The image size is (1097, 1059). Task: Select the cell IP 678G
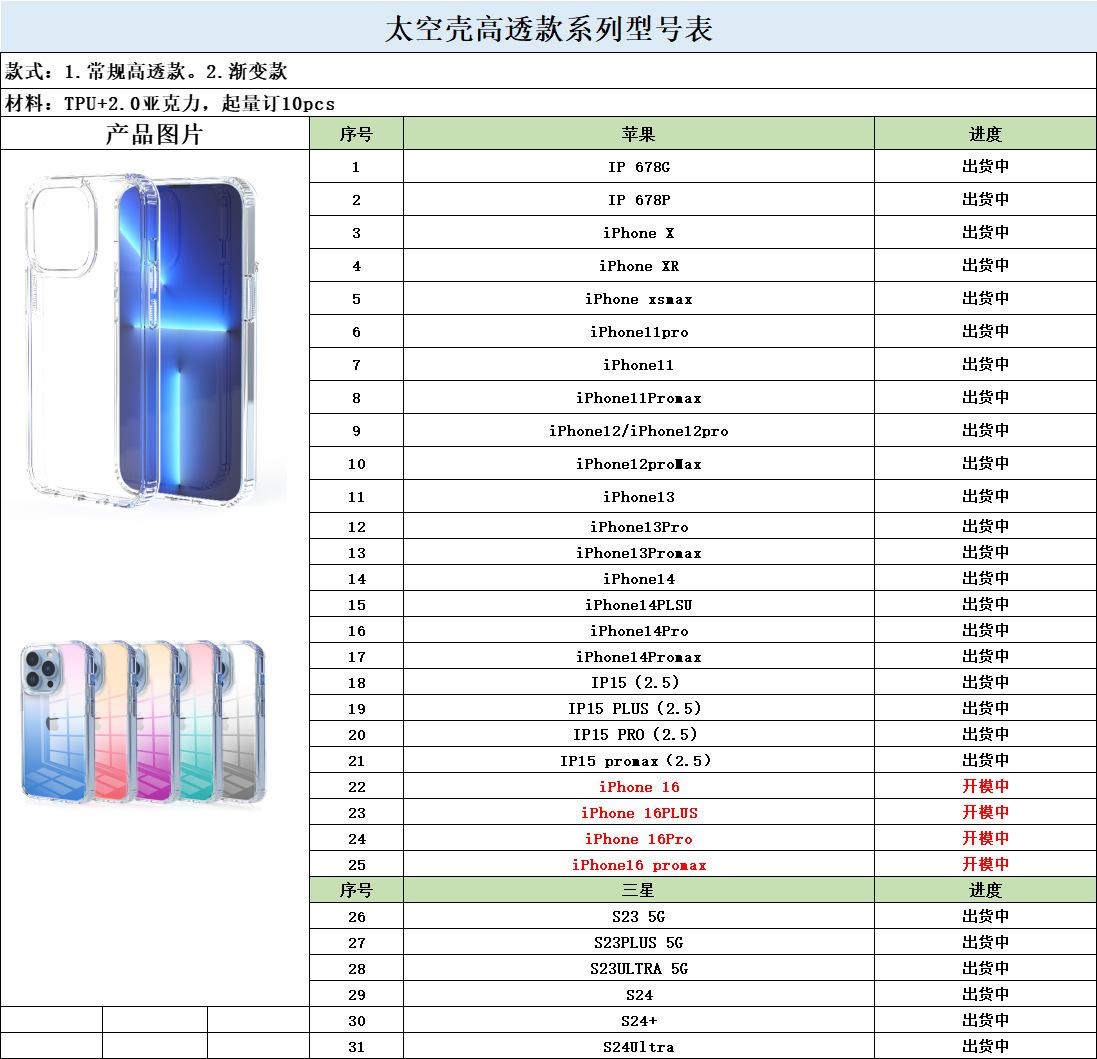coord(639,166)
